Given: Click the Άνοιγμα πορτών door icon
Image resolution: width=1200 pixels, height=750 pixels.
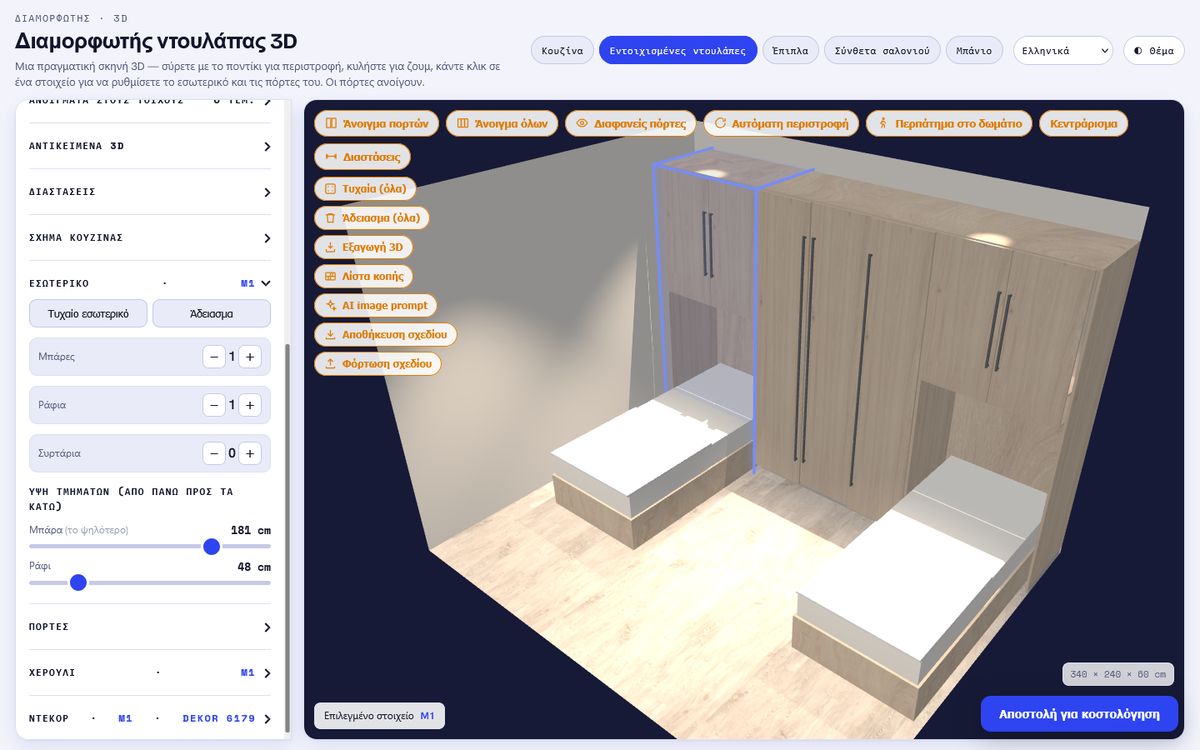Looking at the screenshot, I should [x=331, y=124].
